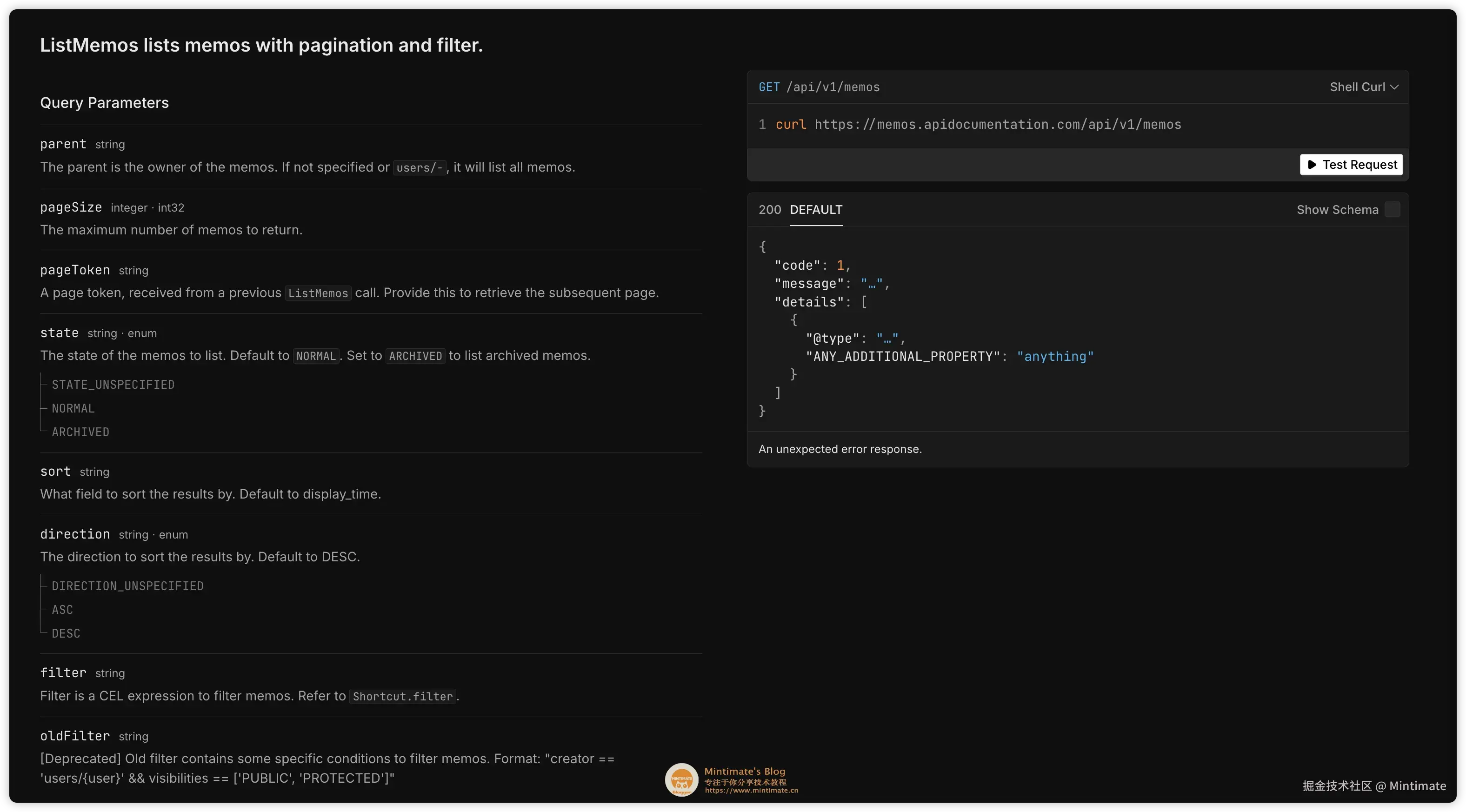Click the GET /api/v1/memos endpoint path
The height and width of the screenshot is (812, 1466).
pos(833,87)
